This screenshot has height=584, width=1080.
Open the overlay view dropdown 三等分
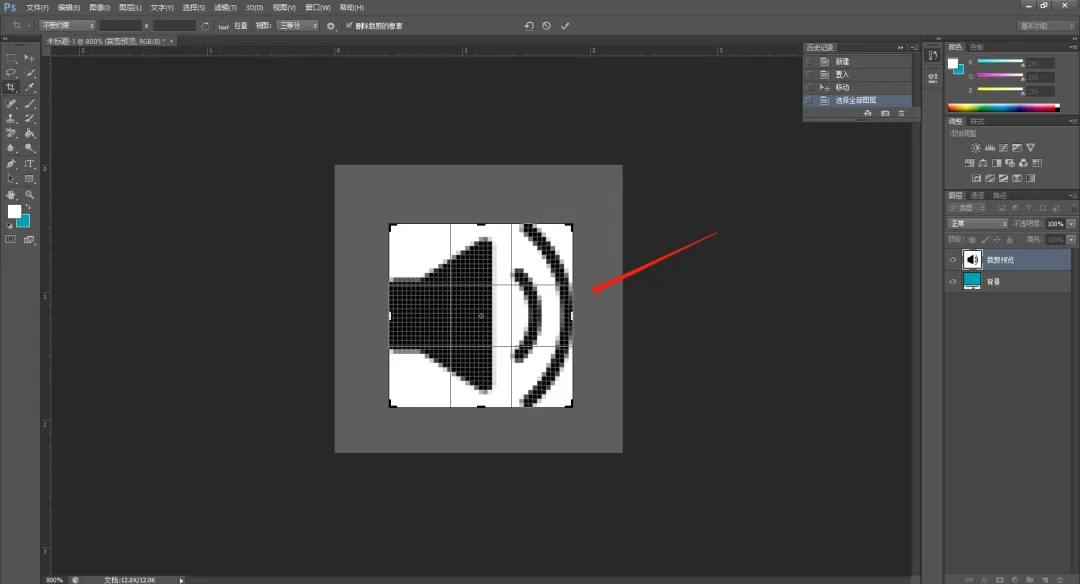coord(298,25)
